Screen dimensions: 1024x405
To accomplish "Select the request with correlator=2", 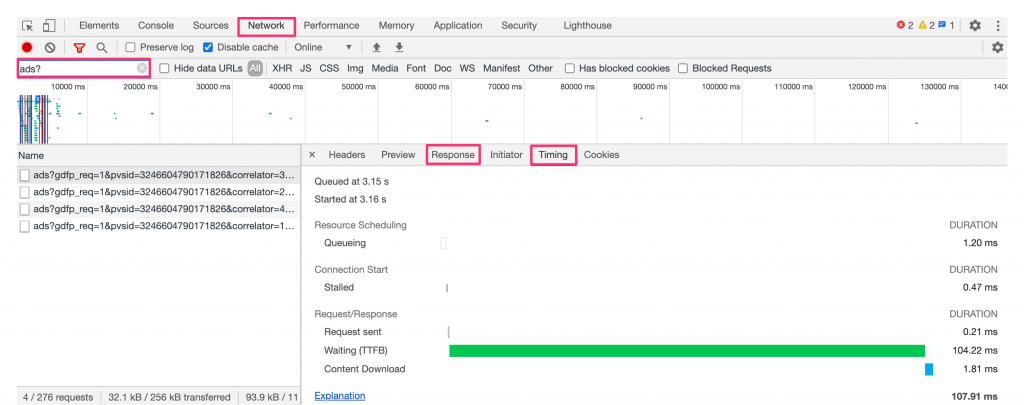I will pyautogui.click(x=157, y=192).
